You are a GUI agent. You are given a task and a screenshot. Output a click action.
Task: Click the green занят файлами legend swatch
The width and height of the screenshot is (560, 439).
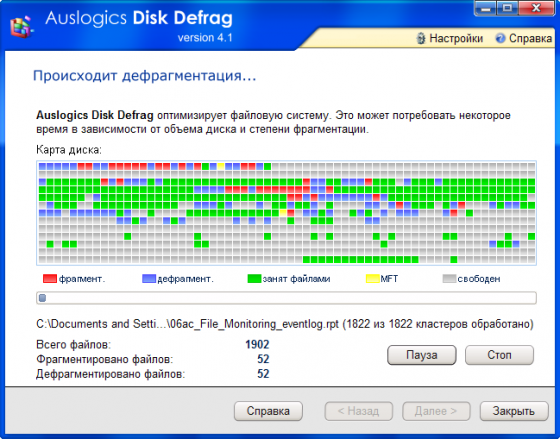(x=254, y=279)
